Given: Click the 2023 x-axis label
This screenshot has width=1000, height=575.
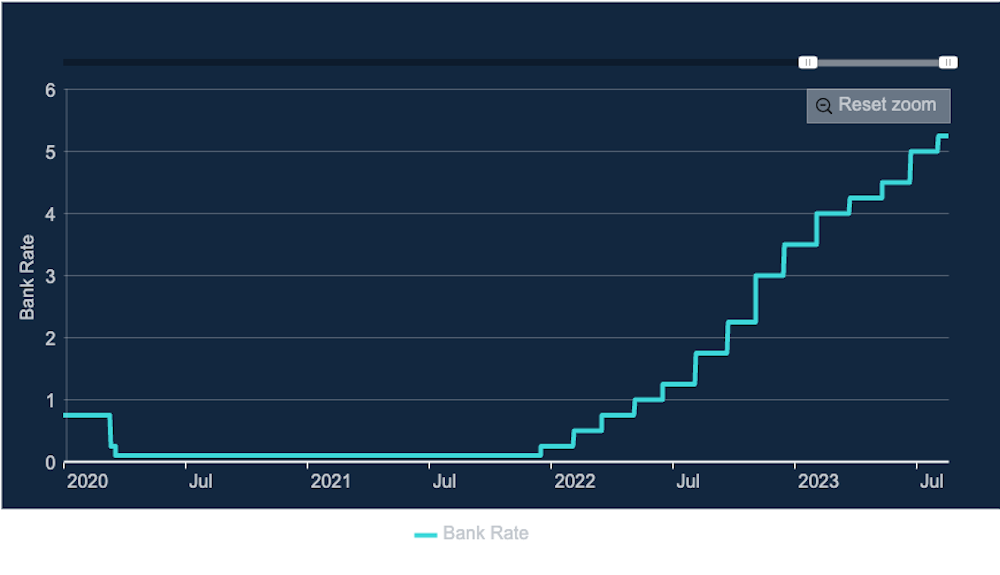Looking at the screenshot, I should pos(818,482).
